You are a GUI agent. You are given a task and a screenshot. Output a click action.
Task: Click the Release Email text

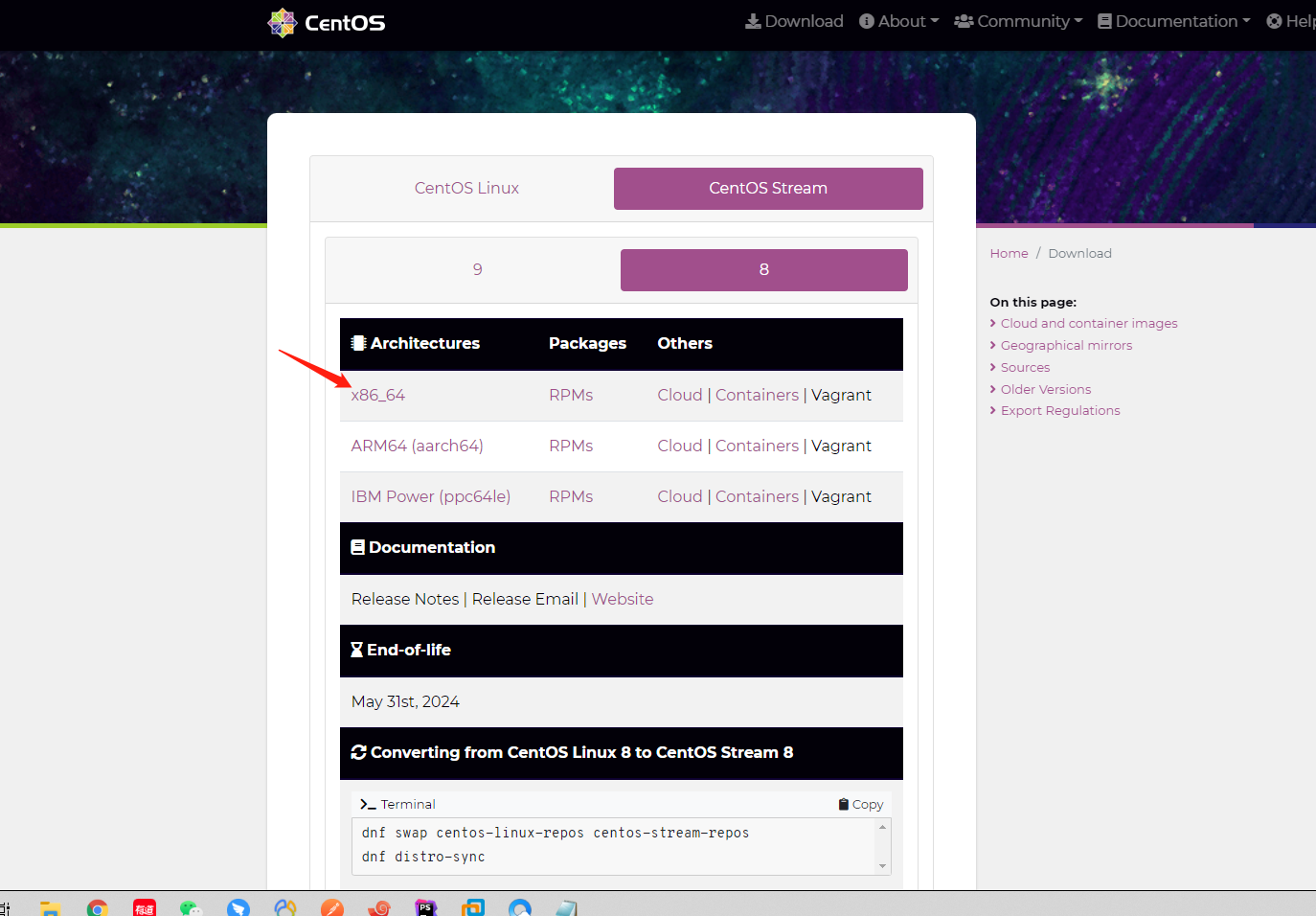pyautogui.click(x=525, y=599)
